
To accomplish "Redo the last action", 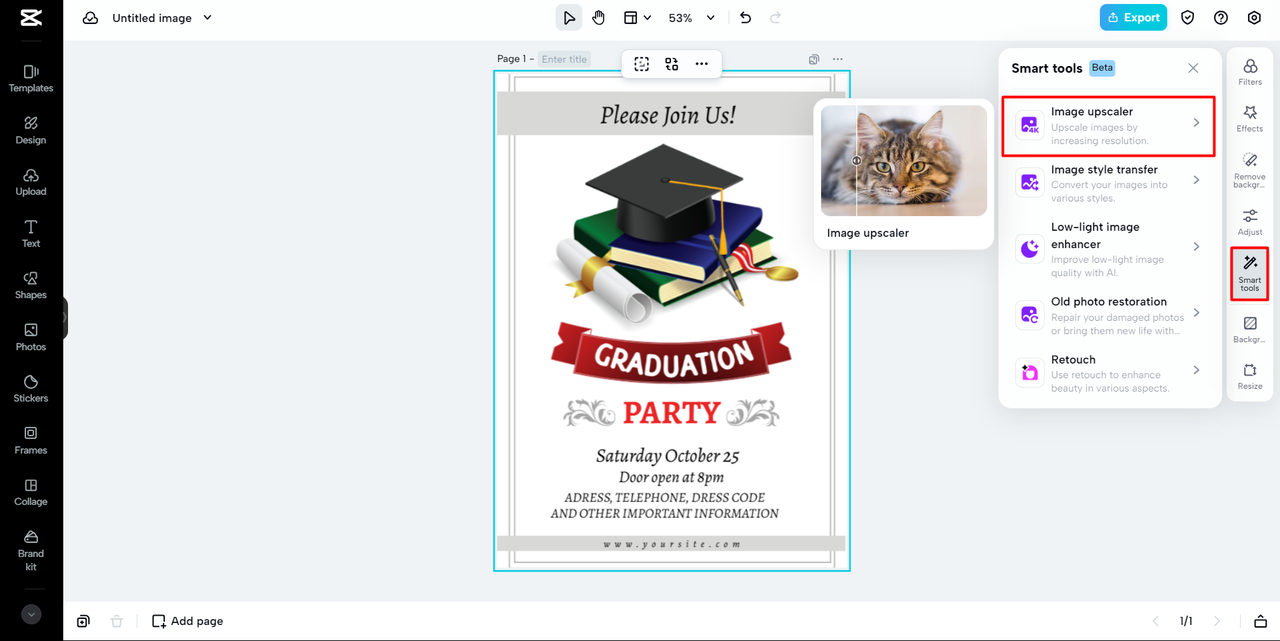I will [775, 18].
